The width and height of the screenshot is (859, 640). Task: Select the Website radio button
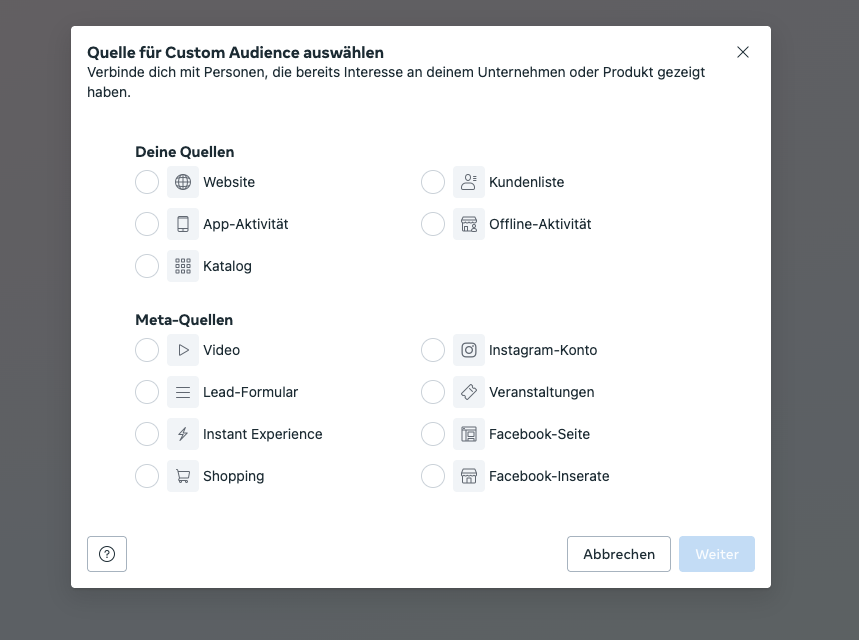pyautogui.click(x=147, y=182)
